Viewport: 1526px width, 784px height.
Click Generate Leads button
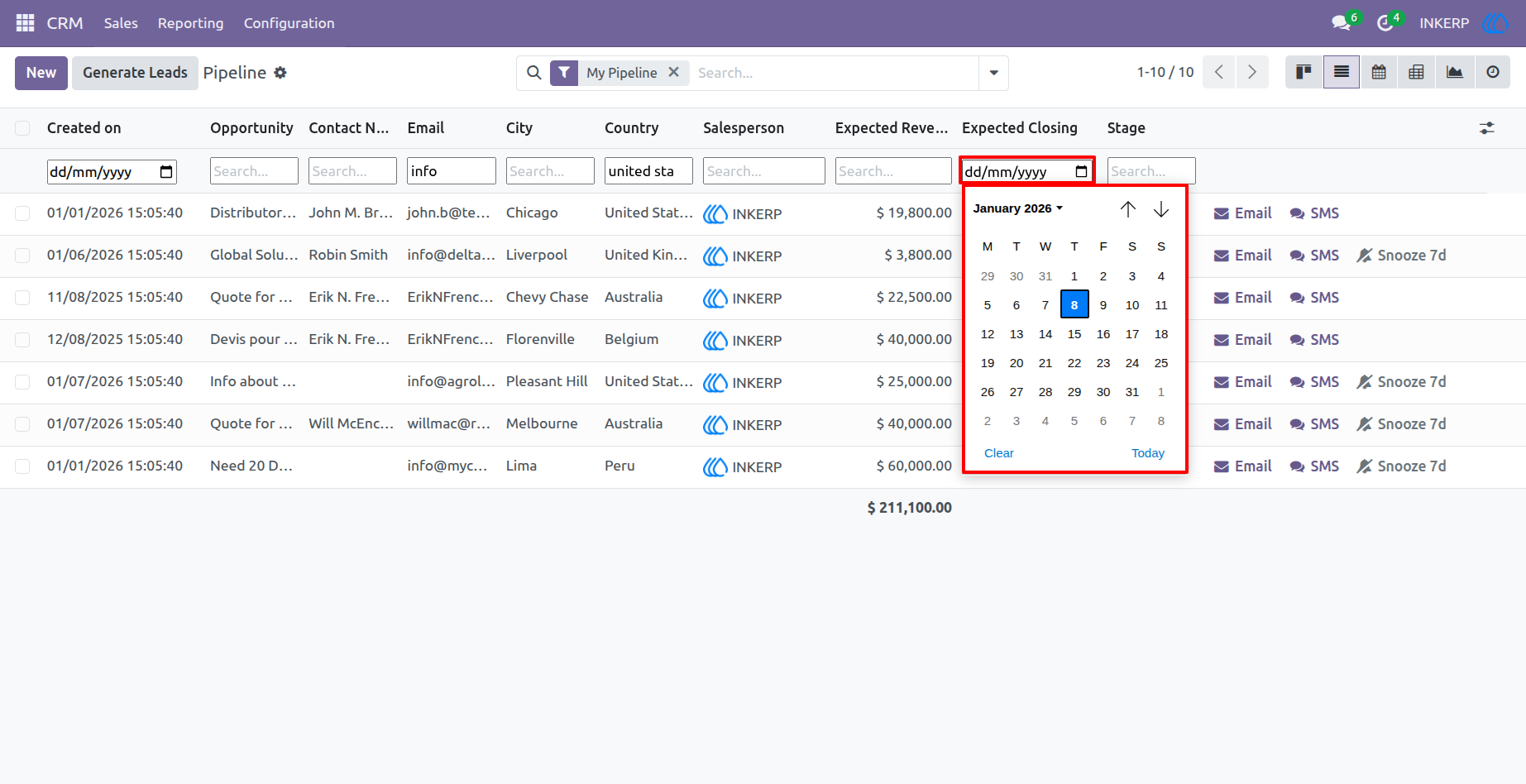(x=135, y=73)
